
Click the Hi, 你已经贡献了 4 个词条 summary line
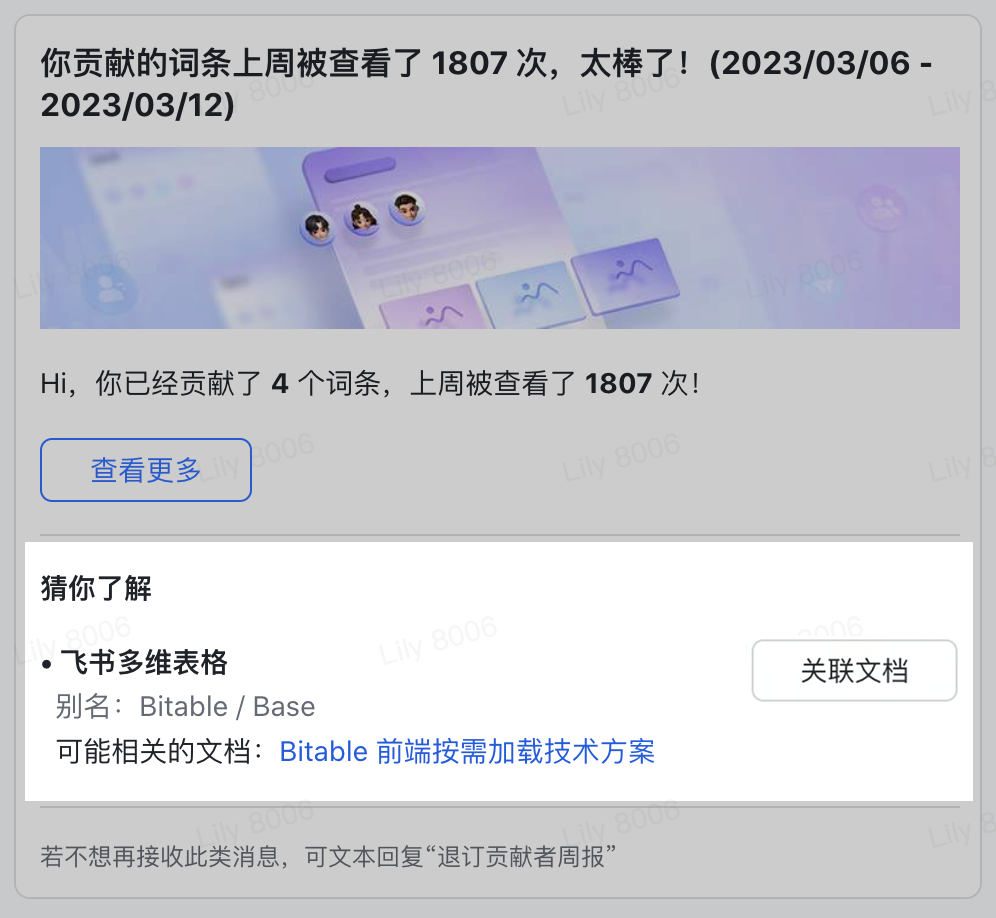(x=370, y=384)
